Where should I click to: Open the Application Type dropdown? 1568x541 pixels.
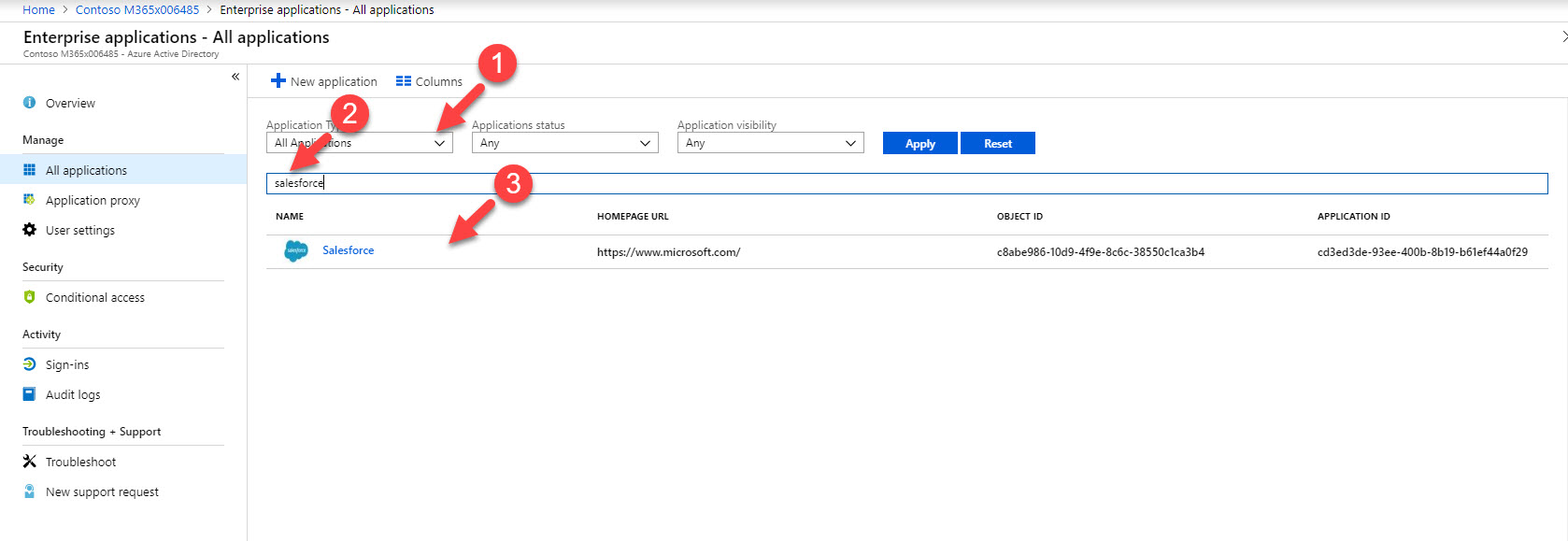tap(360, 143)
